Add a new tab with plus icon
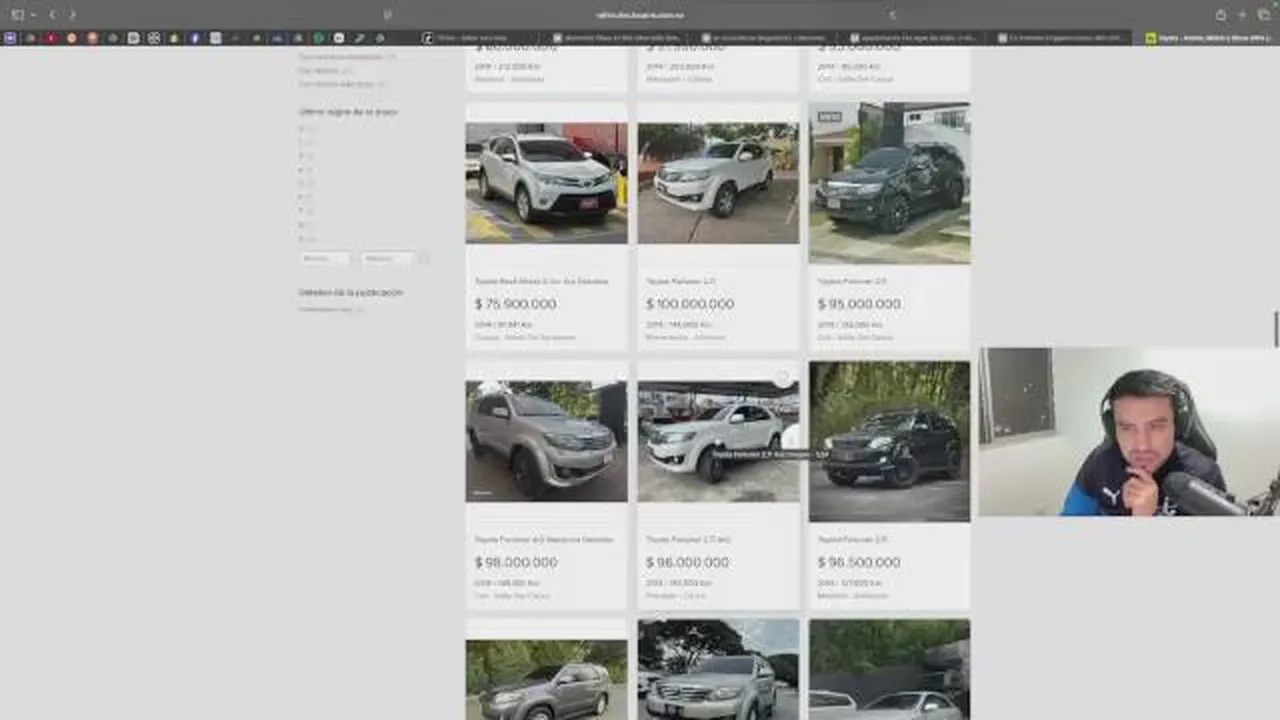The image size is (1280, 720). (1243, 15)
